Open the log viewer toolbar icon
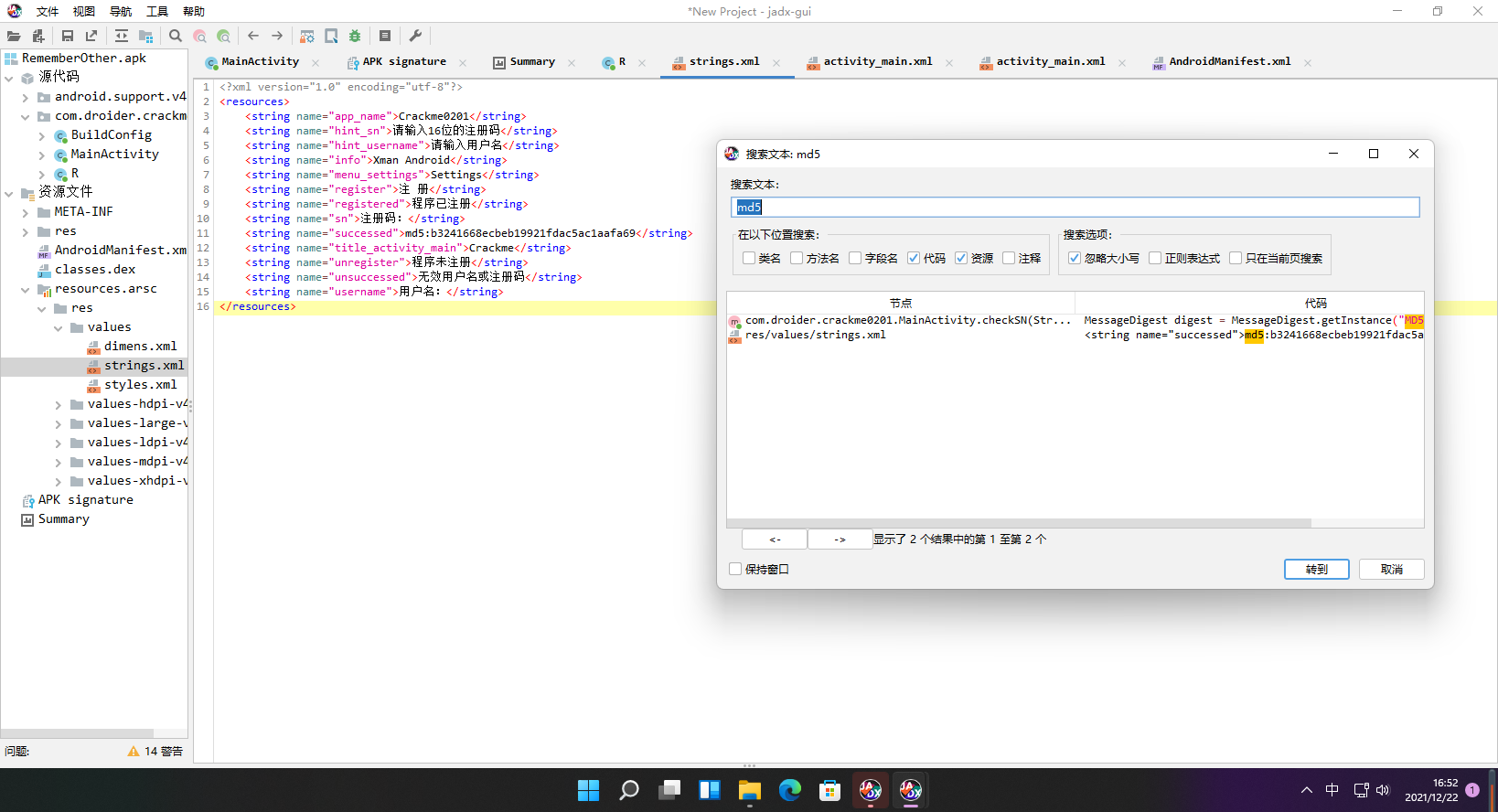The height and width of the screenshot is (812, 1498). pyautogui.click(x=385, y=36)
